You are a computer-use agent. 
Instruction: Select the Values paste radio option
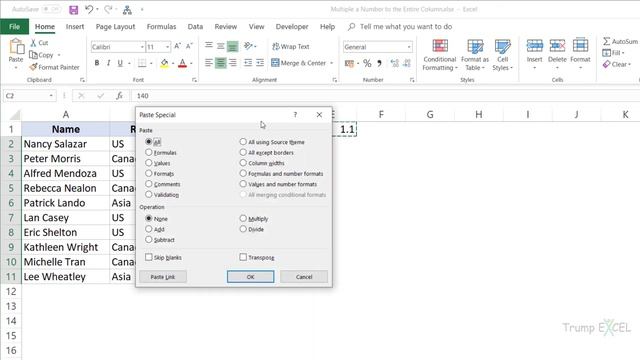point(149,163)
